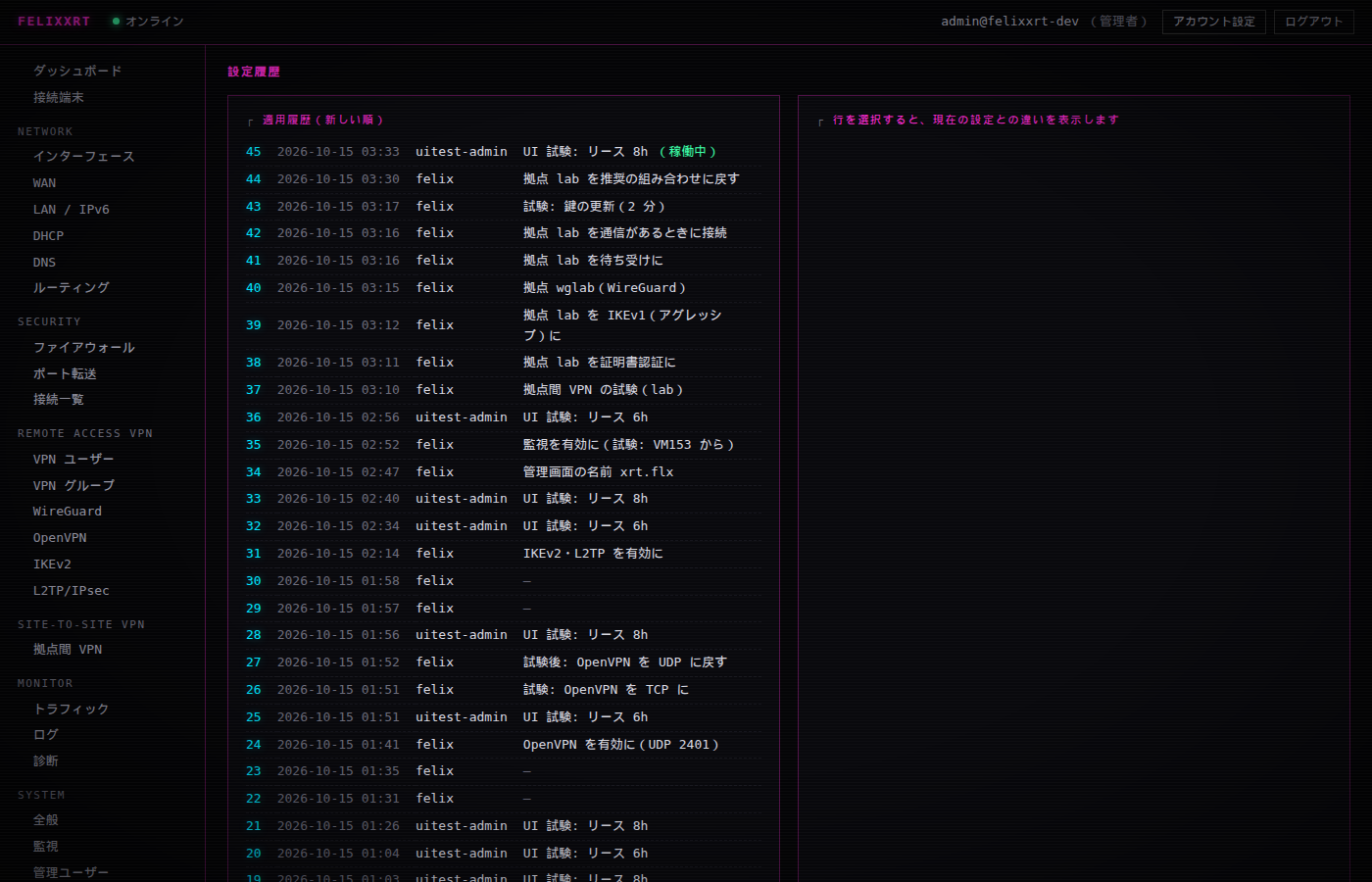Select row 31 IKEv2・L2TP を有効に
Viewport: 1372px width, 882px height.
503,554
